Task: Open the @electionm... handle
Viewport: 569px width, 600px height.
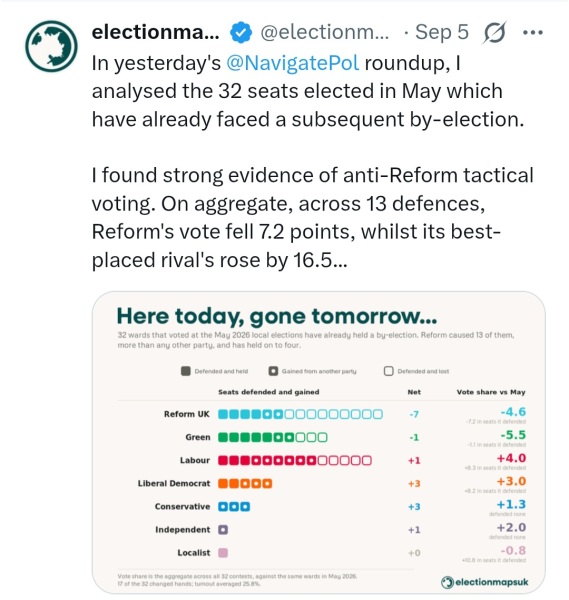Action: [x=324, y=32]
